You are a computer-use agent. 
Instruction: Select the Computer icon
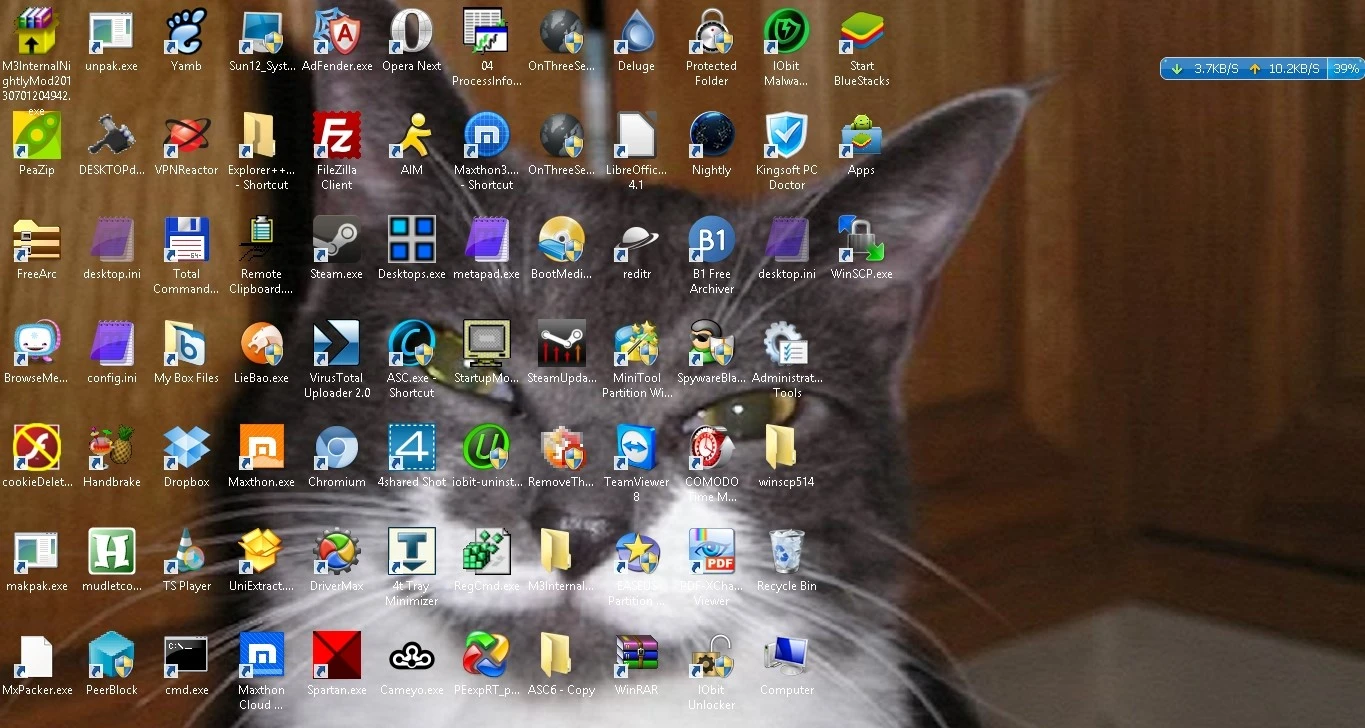tap(787, 655)
